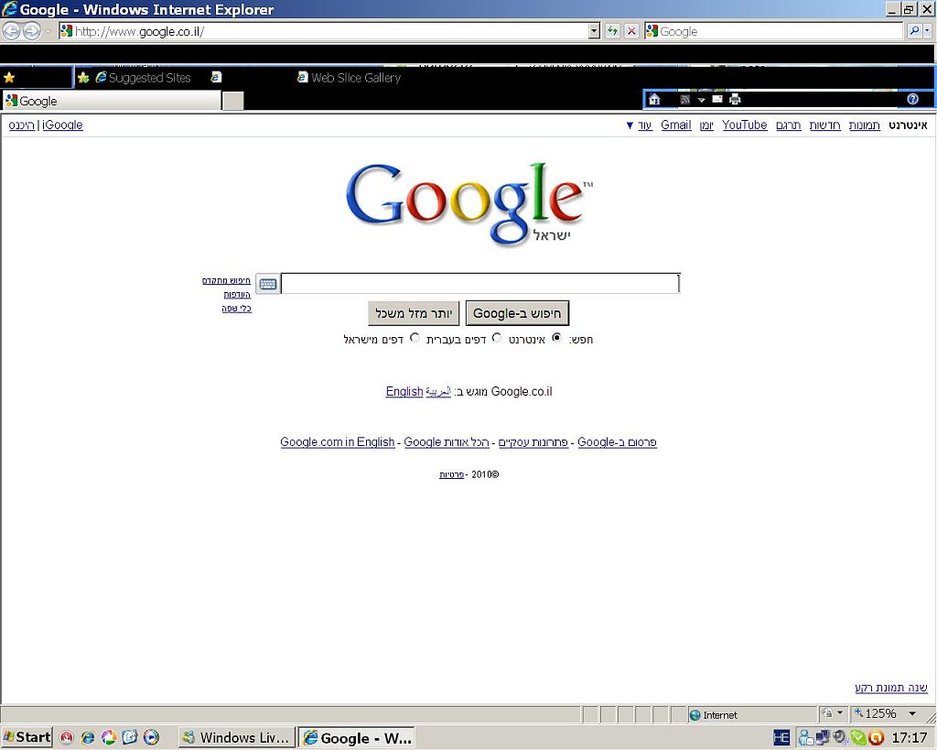Click the on-screen keyboard icon beside the search box

(x=268, y=284)
